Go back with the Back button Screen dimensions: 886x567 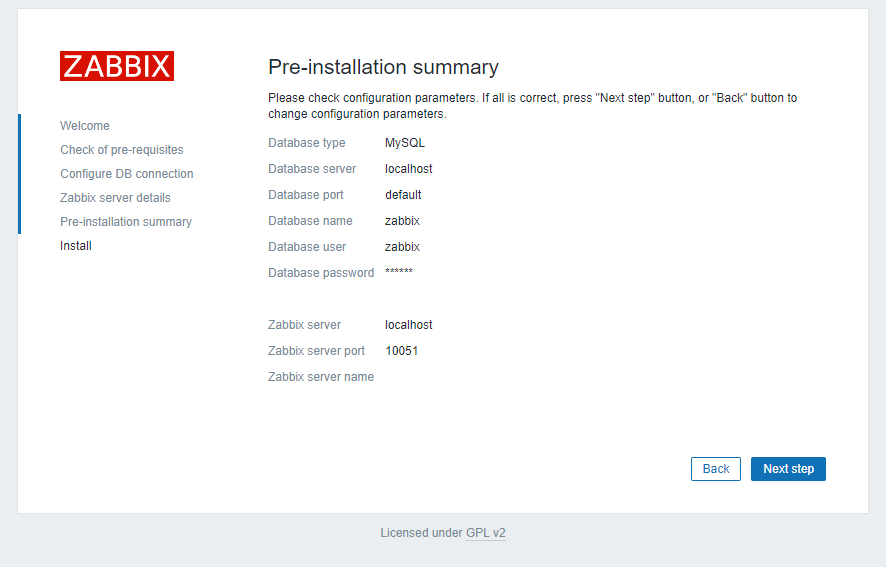716,469
